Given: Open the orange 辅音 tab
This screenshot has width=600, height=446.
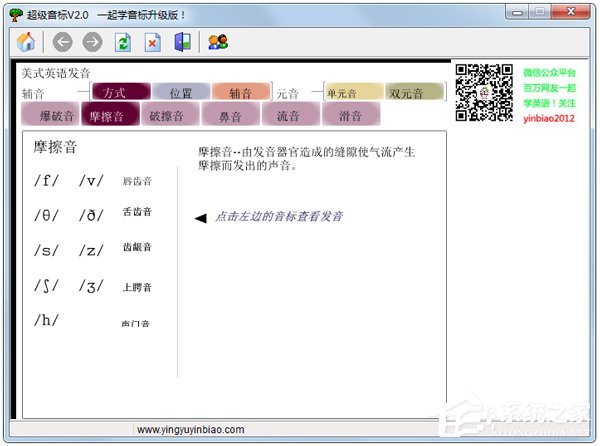Looking at the screenshot, I should coord(241,92).
